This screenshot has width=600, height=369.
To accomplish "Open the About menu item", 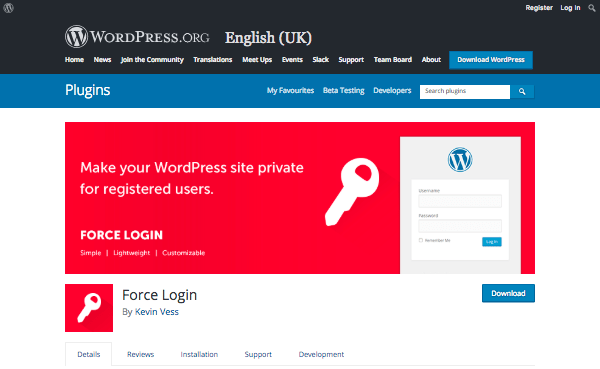I will tap(431, 60).
